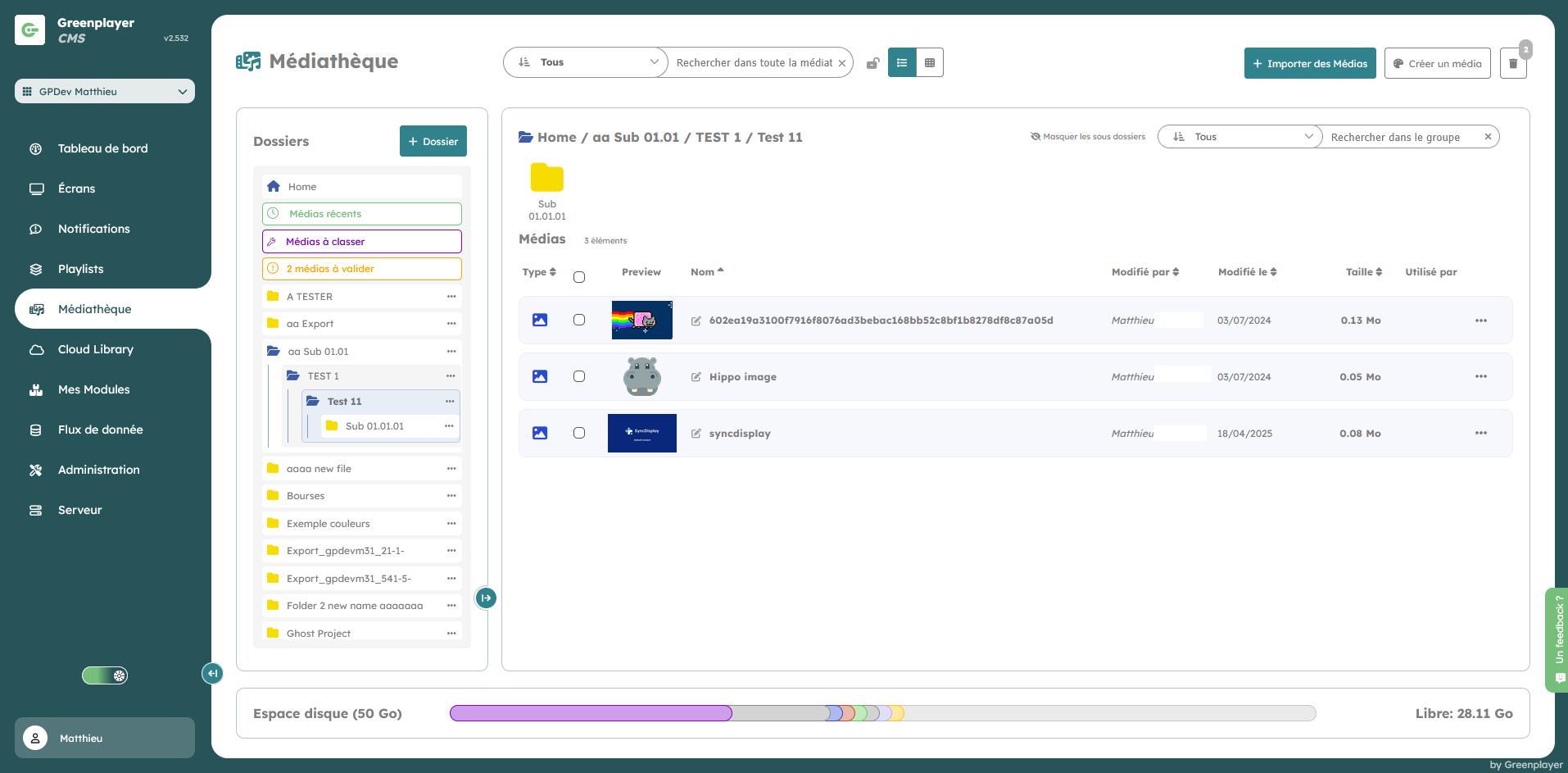Select the list view icon
Viewport: 1568px width, 773px height.
[x=902, y=63]
